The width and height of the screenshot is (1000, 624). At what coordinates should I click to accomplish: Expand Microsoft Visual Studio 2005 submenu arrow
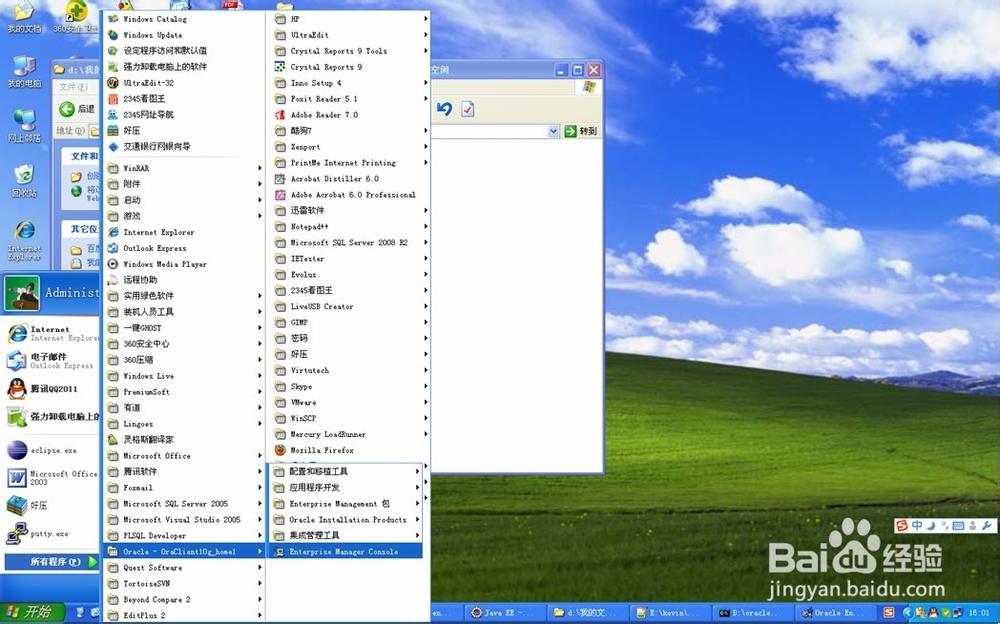(x=260, y=519)
